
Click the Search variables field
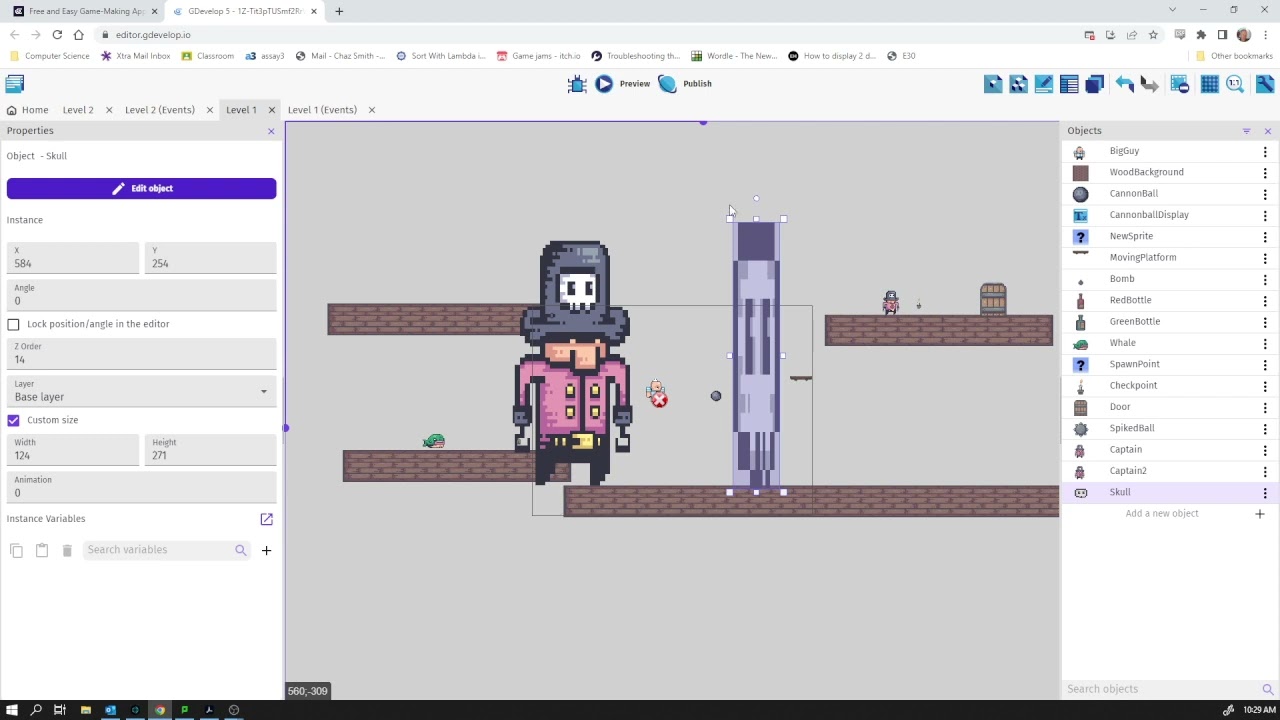tap(158, 550)
